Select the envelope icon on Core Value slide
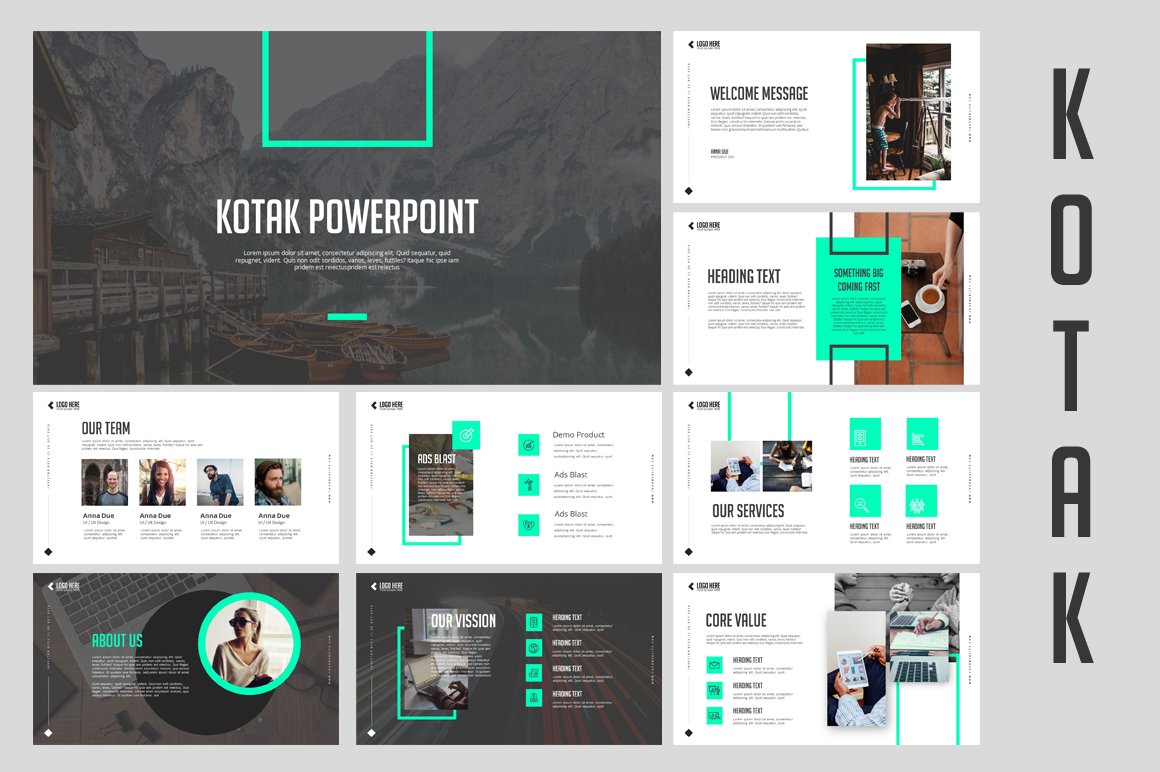This screenshot has height=772, width=1160. click(x=715, y=665)
